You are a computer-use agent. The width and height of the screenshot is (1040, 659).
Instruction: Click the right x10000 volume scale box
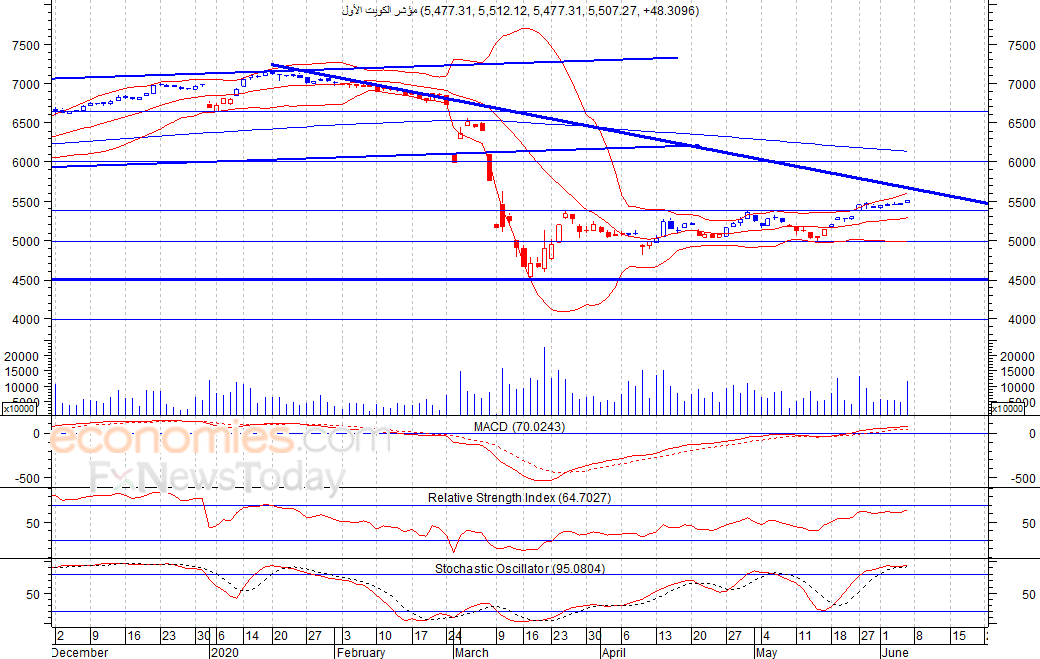[x=1008, y=409]
